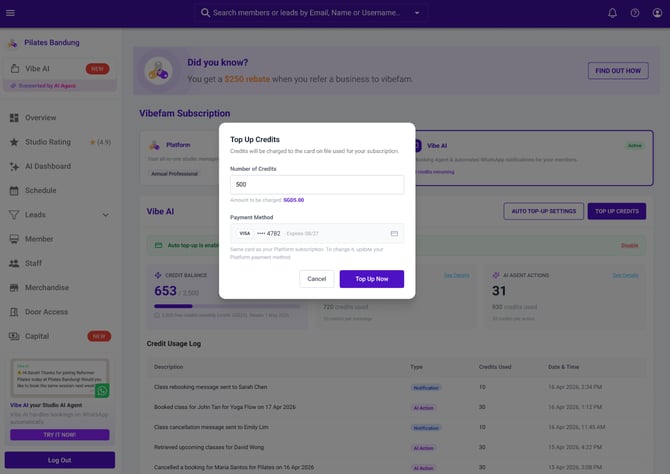
Task: Click the card icon in Payment Method
Action: (x=394, y=233)
